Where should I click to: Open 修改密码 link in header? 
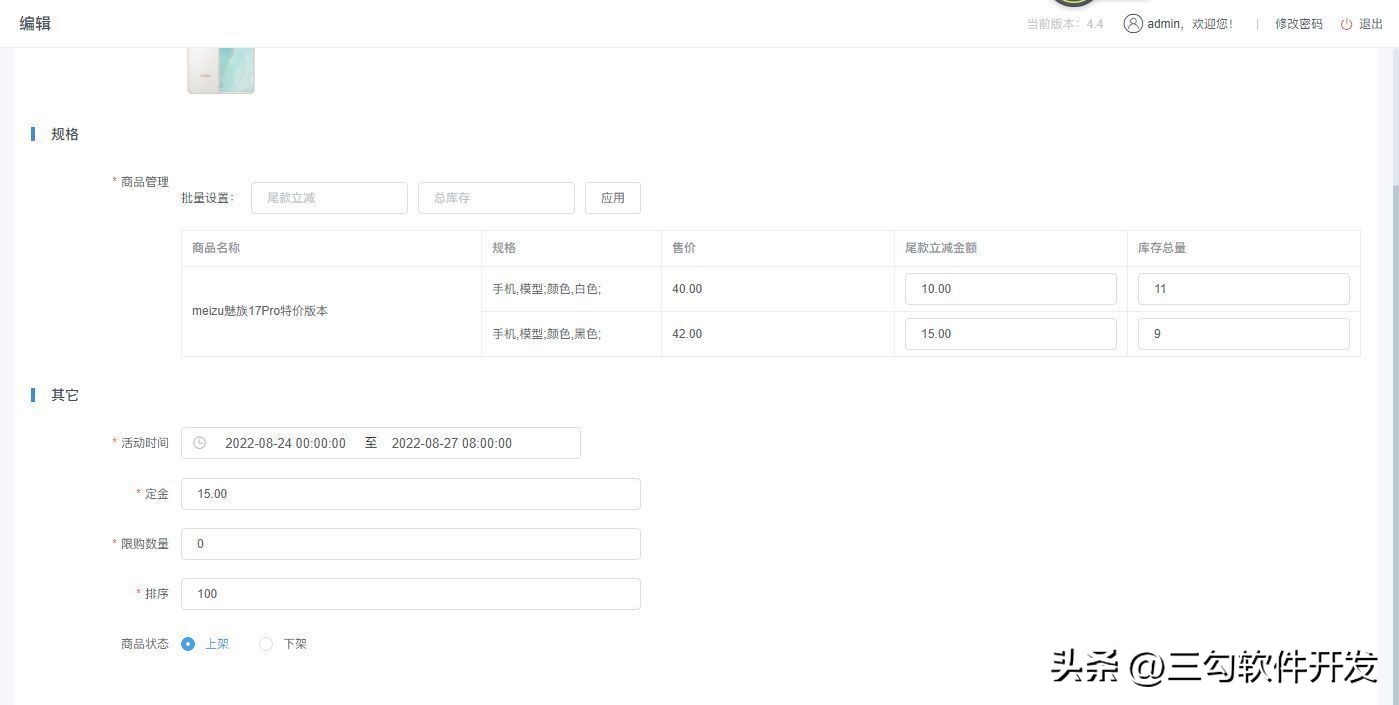tap(1298, 24)
